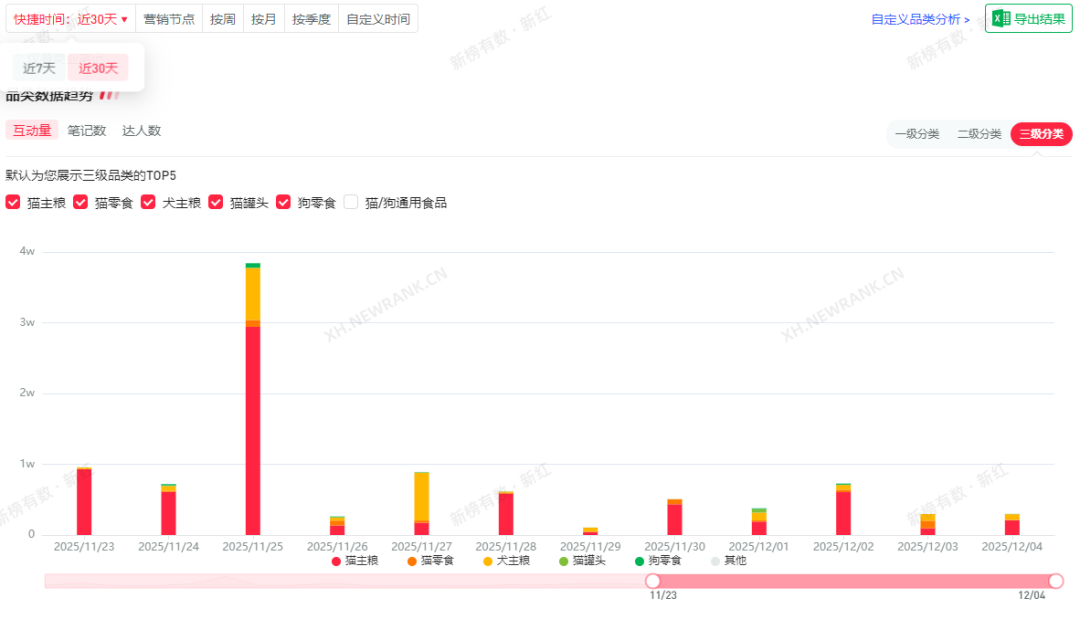Uncheck the 狗零食 checkbox
This screenshot has height=619, width=1080.
pyautogui.click(x=283, y=202)
